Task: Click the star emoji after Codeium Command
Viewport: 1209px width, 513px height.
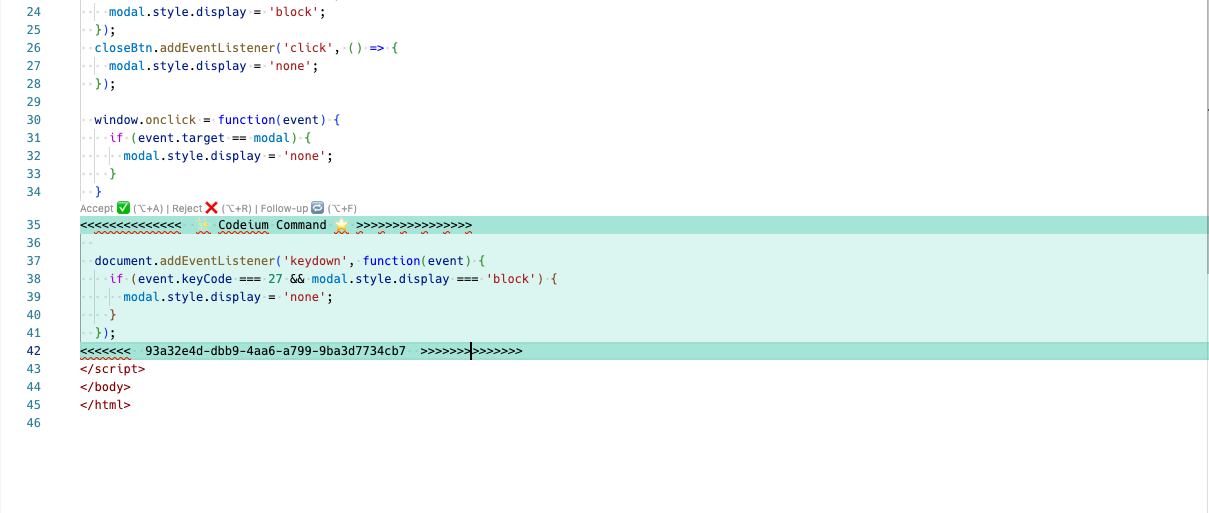Action: [x=341, y=225]
